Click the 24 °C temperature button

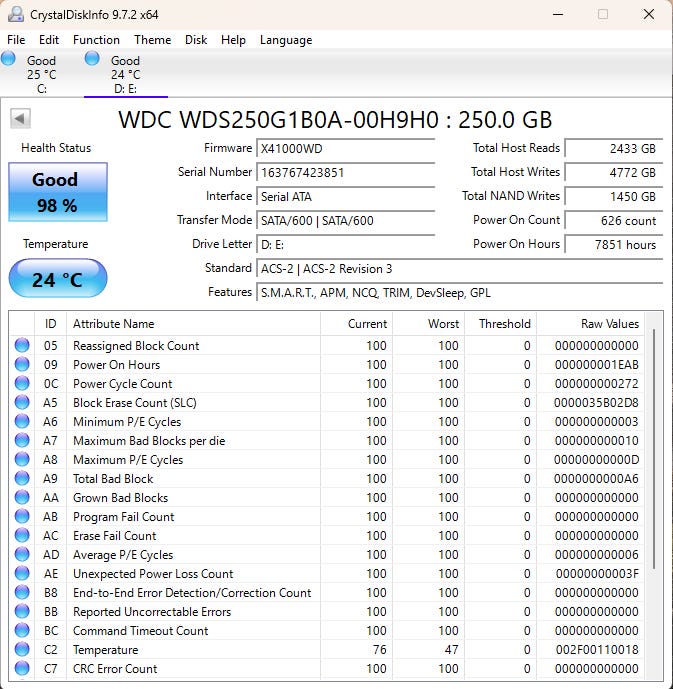click(57, 279)
